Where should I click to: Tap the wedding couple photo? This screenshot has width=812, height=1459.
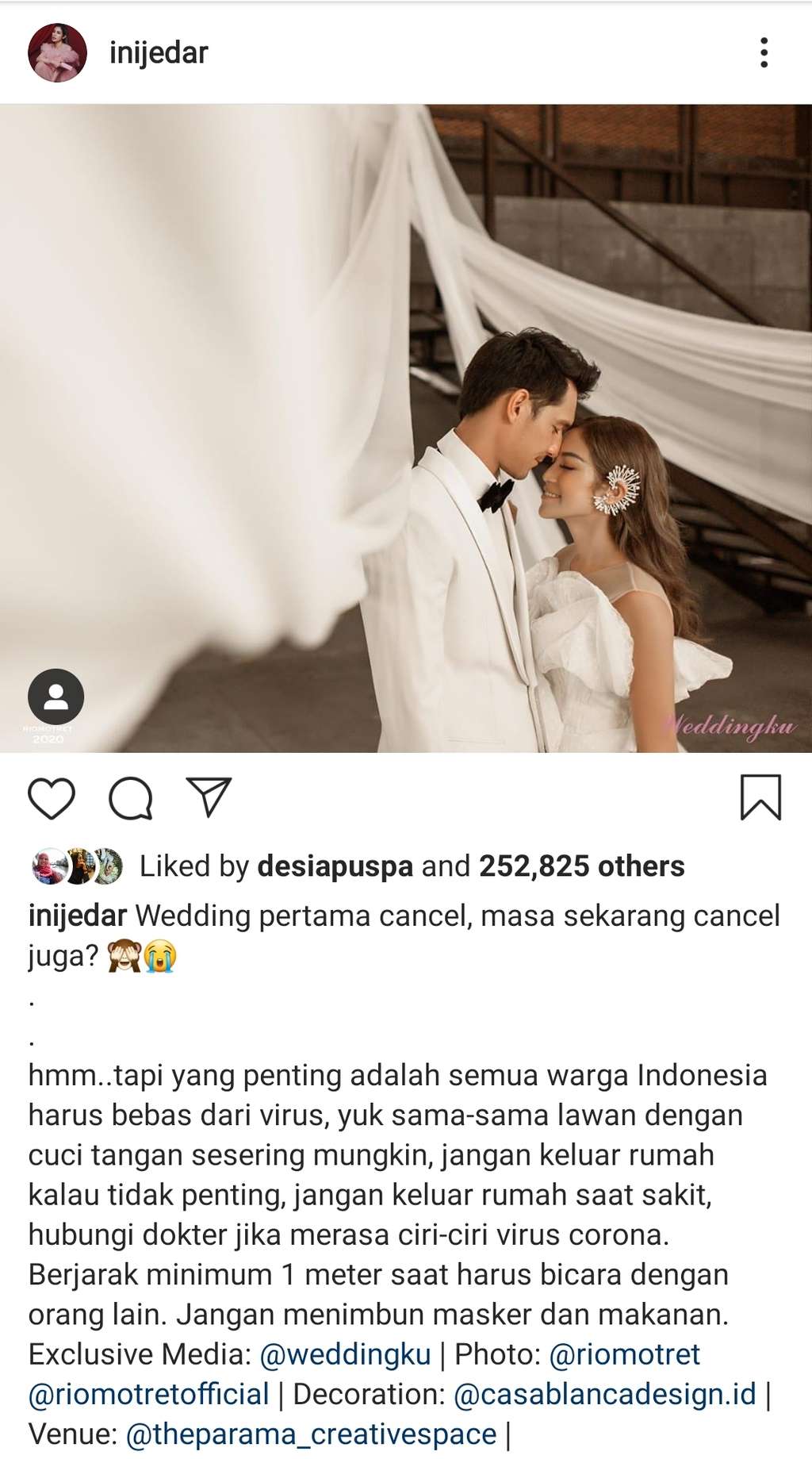click(x=406, y=428)
